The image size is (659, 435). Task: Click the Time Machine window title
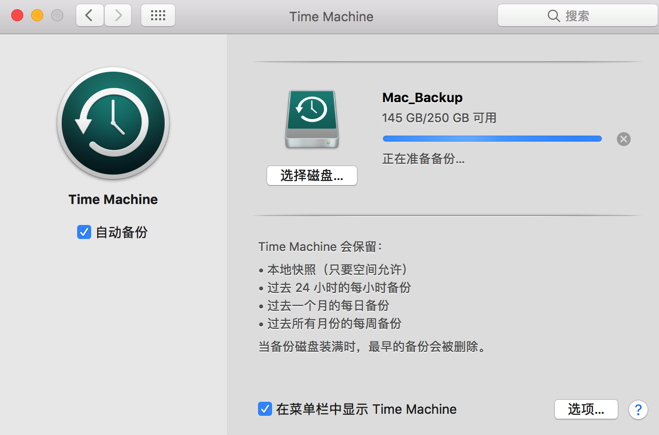click(x=331, y=17)
